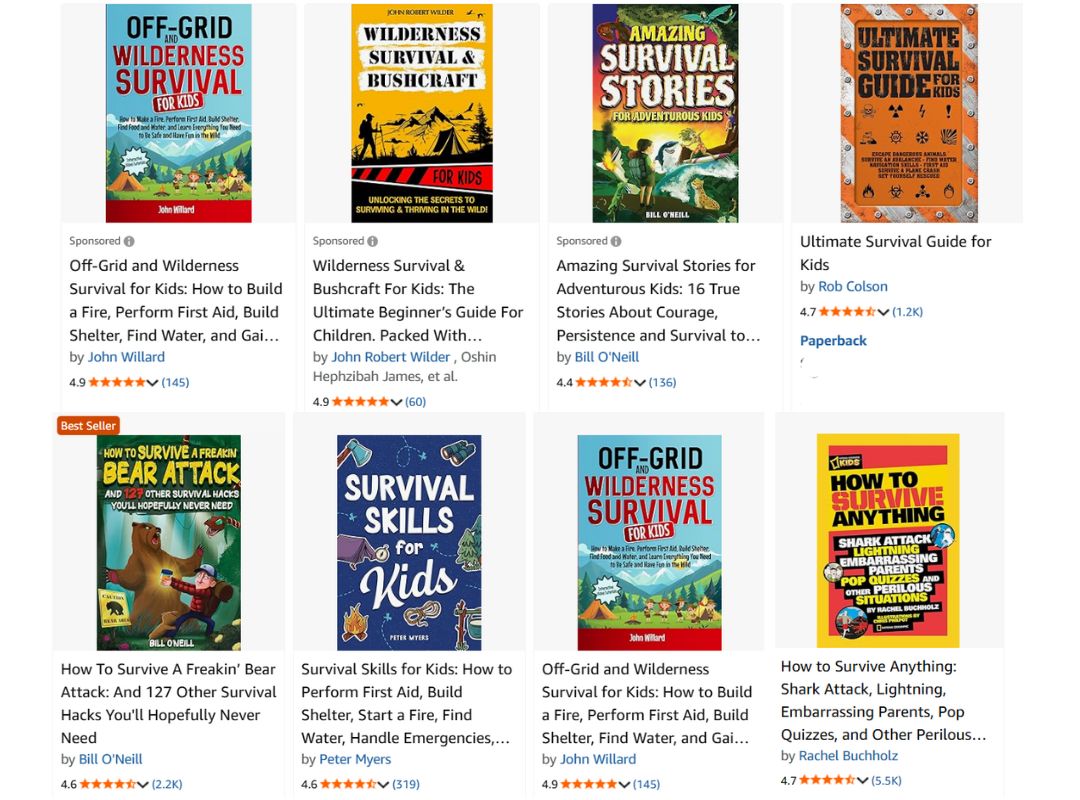The image size is (1080, 800).
Task: Expand the rating chevron beside (5.5K) reviews
Action: (x=862, y=781)
